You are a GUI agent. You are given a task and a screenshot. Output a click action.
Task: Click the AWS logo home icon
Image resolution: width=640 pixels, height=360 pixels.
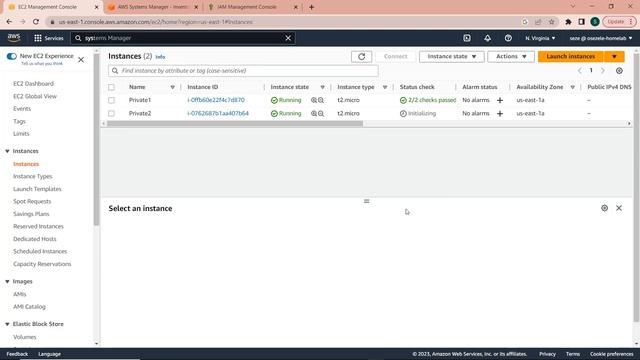coord(14,38)
